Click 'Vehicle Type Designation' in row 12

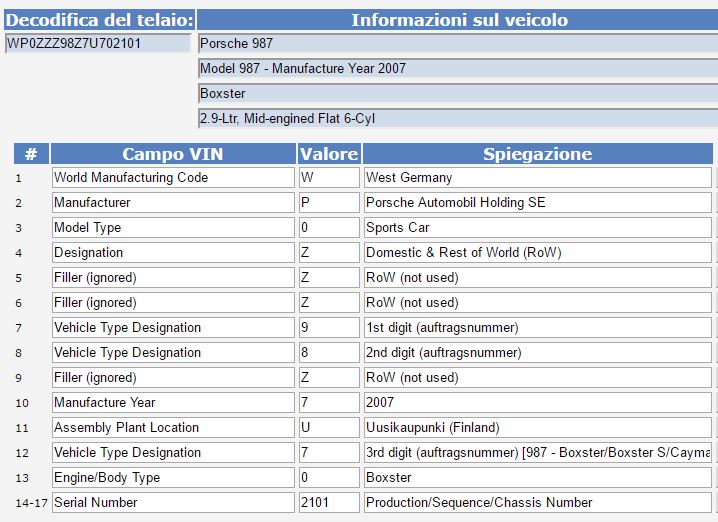tap(173, 452)
